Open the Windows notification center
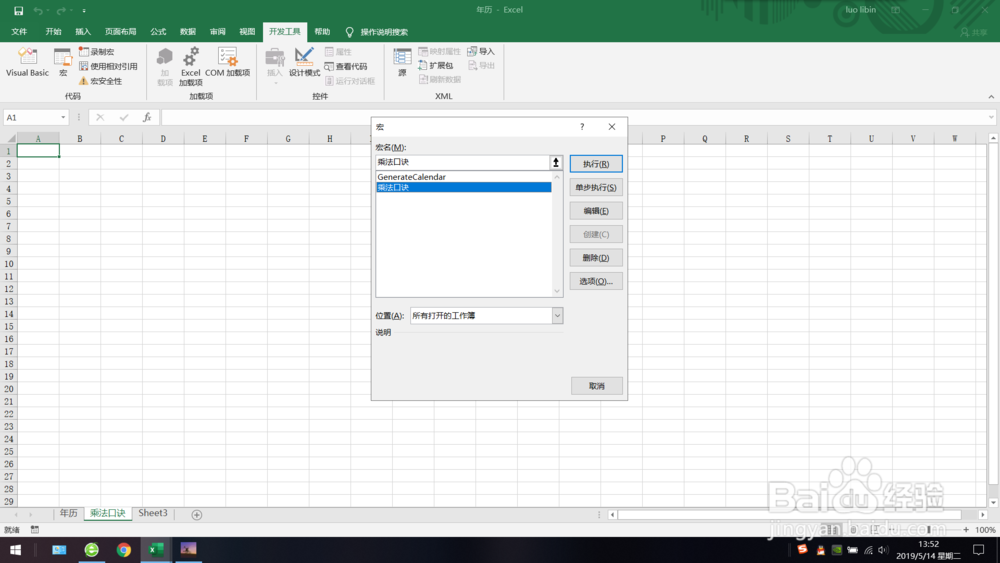1000x563 pixels. tap(979, 550)
